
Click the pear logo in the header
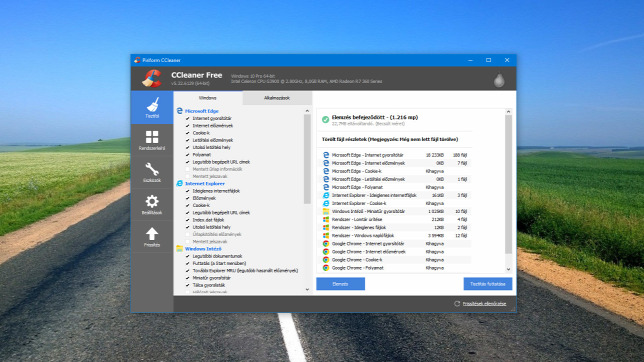point(499,80)
